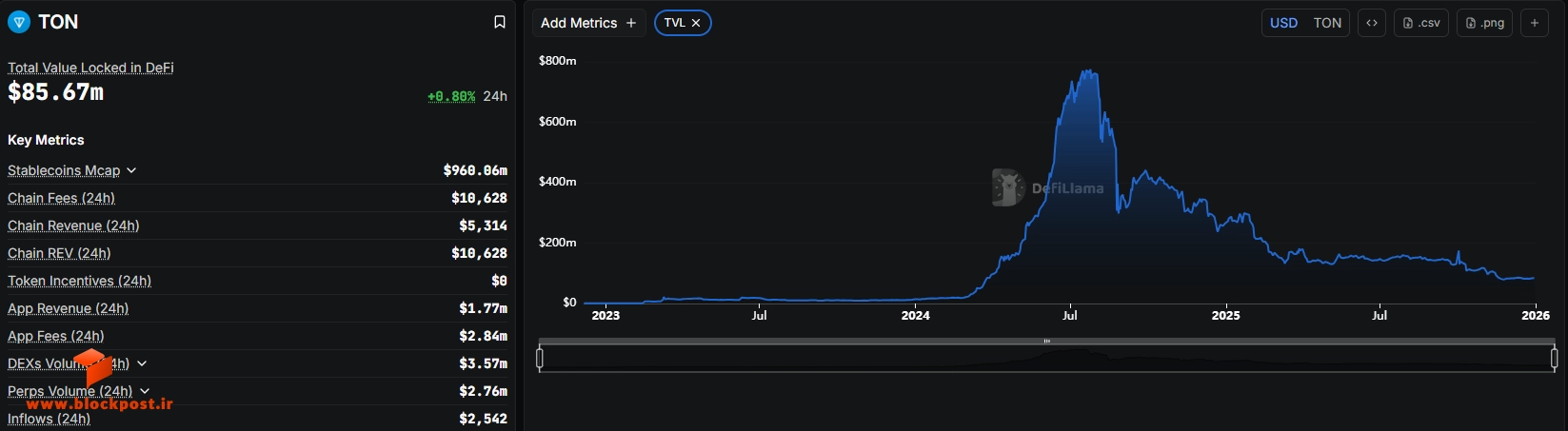Click Total Value Locked in DeFi label
The height and width of the screenshot is (431, 1568).
pyautogui.click(x=90, y=68)
